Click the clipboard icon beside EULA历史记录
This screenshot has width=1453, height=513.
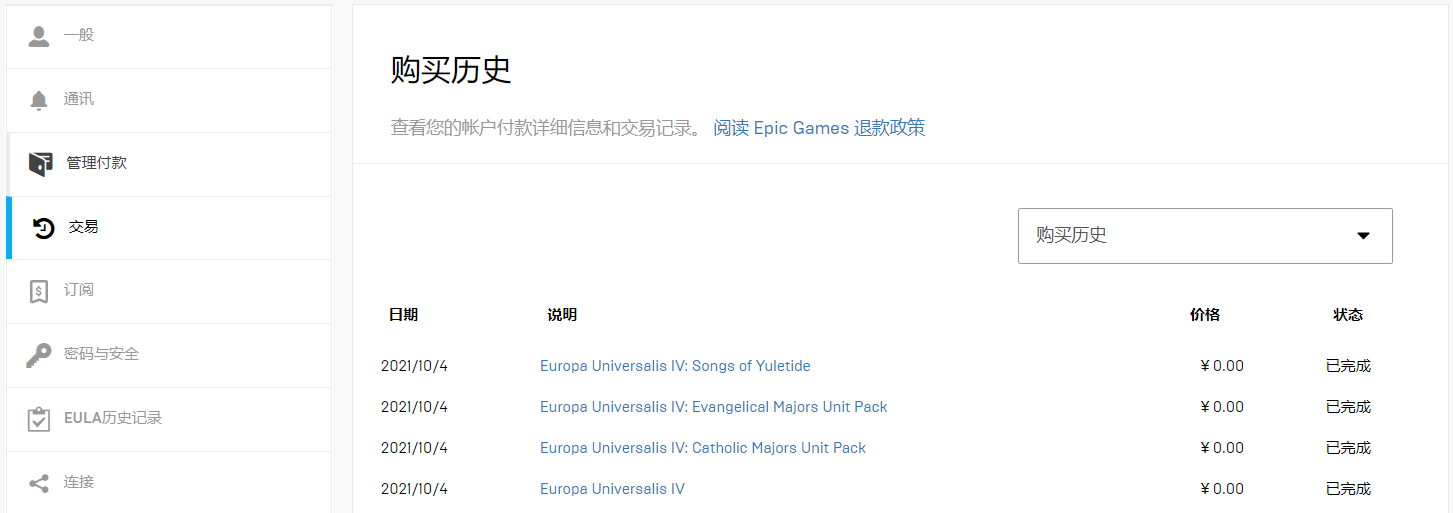[x=39, y=419]
